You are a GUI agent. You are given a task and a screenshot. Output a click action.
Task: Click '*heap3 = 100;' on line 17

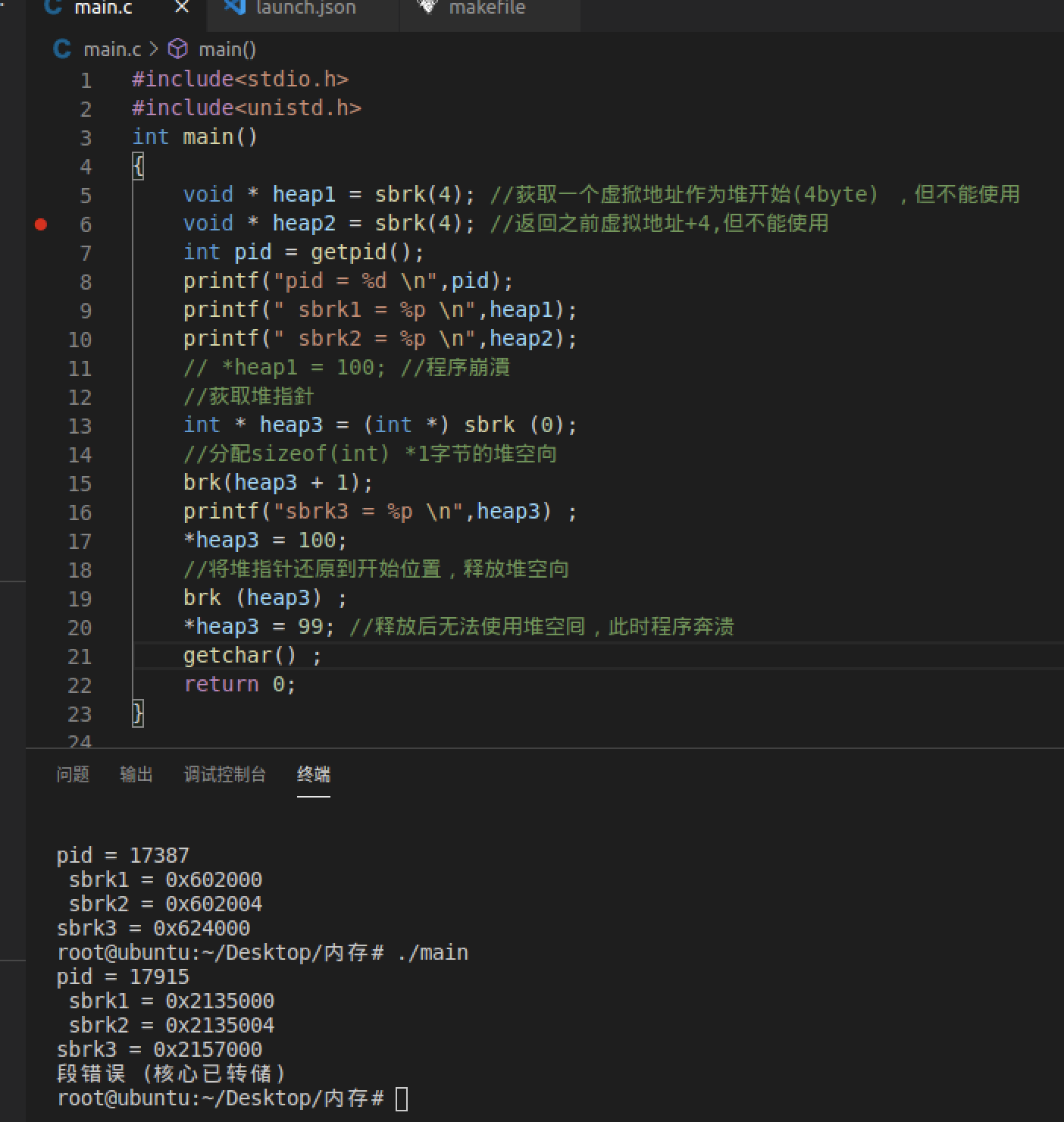(x=265, y=540)
